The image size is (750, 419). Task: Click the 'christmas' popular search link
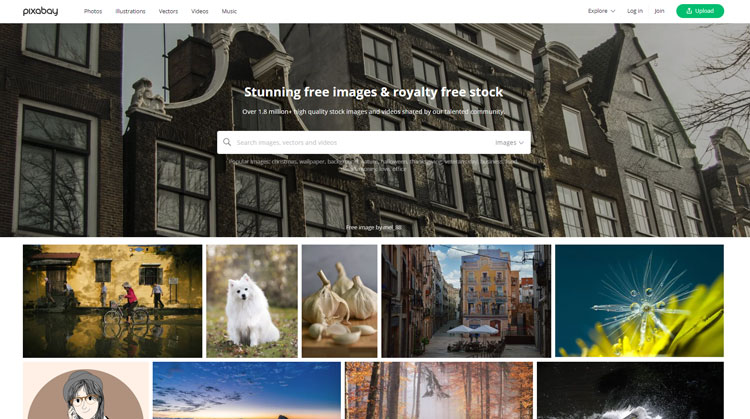284,162
